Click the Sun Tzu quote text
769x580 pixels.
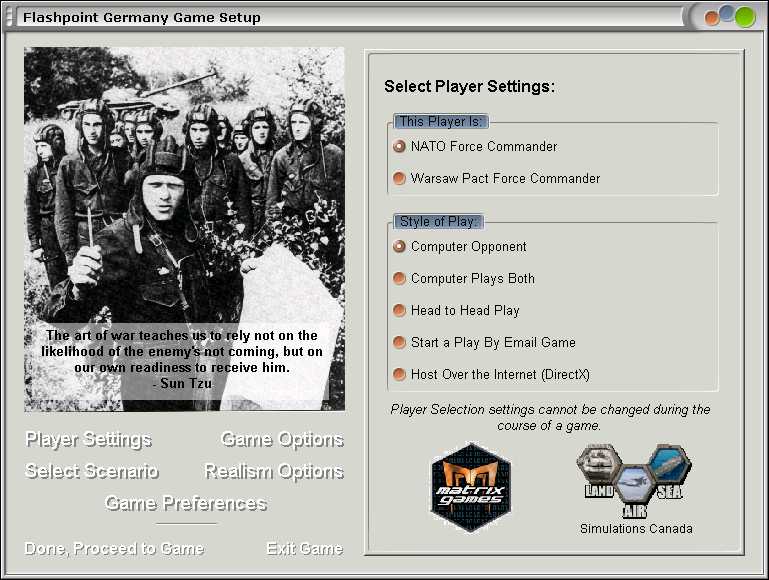coord(182,359)
